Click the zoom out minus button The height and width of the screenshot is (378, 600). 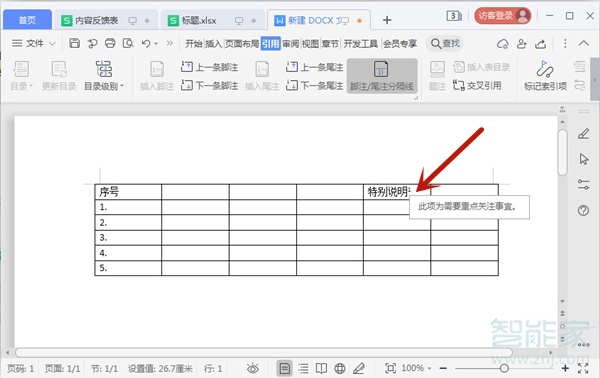[443, 368]
